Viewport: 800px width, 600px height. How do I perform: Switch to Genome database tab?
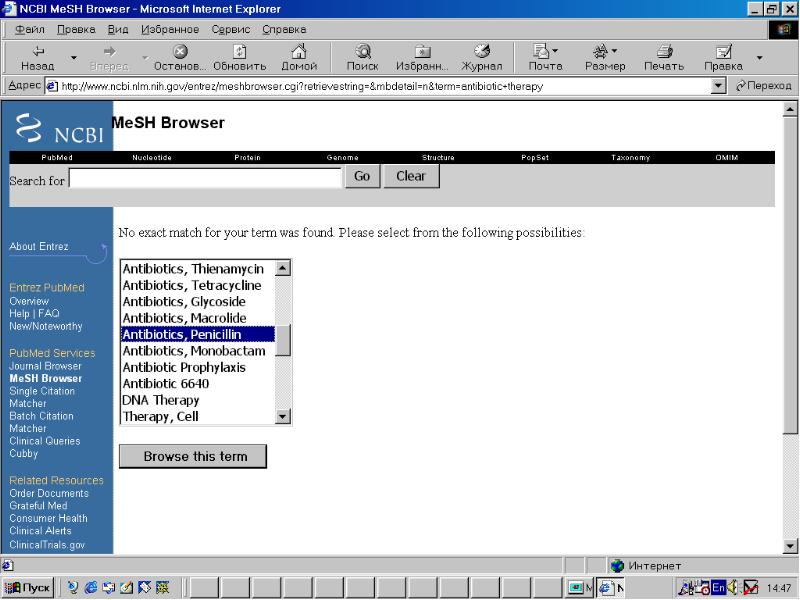coord(342,158)
